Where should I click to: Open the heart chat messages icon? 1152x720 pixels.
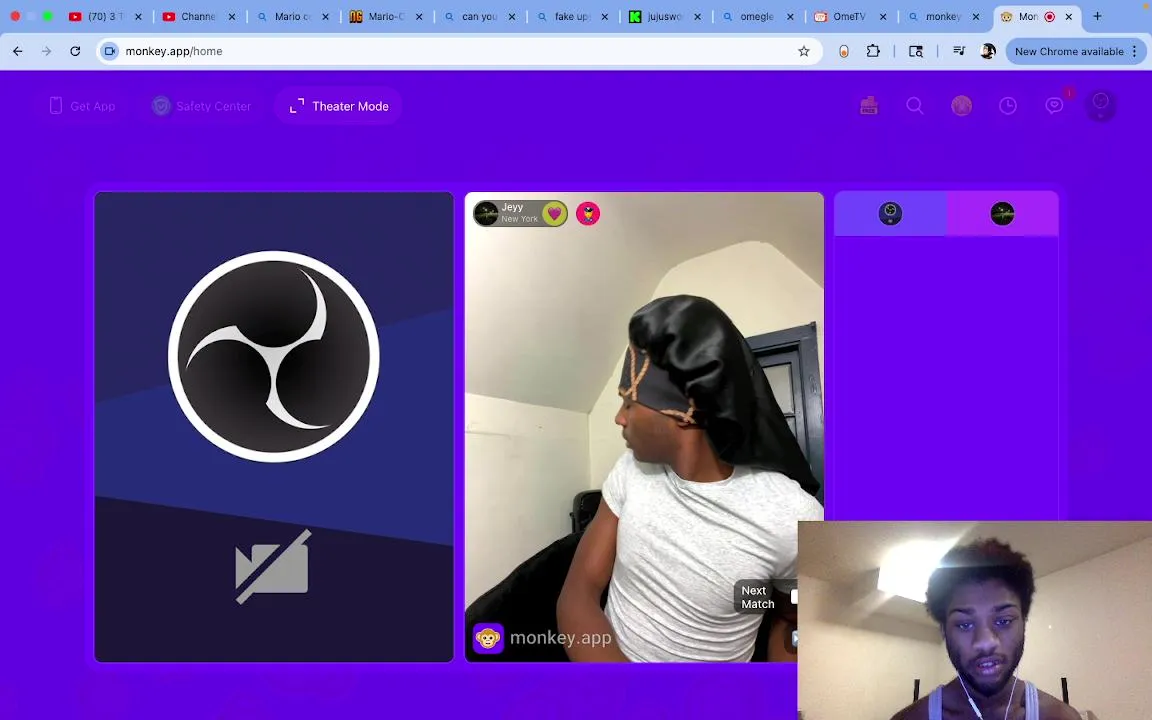pos(1054,106)
